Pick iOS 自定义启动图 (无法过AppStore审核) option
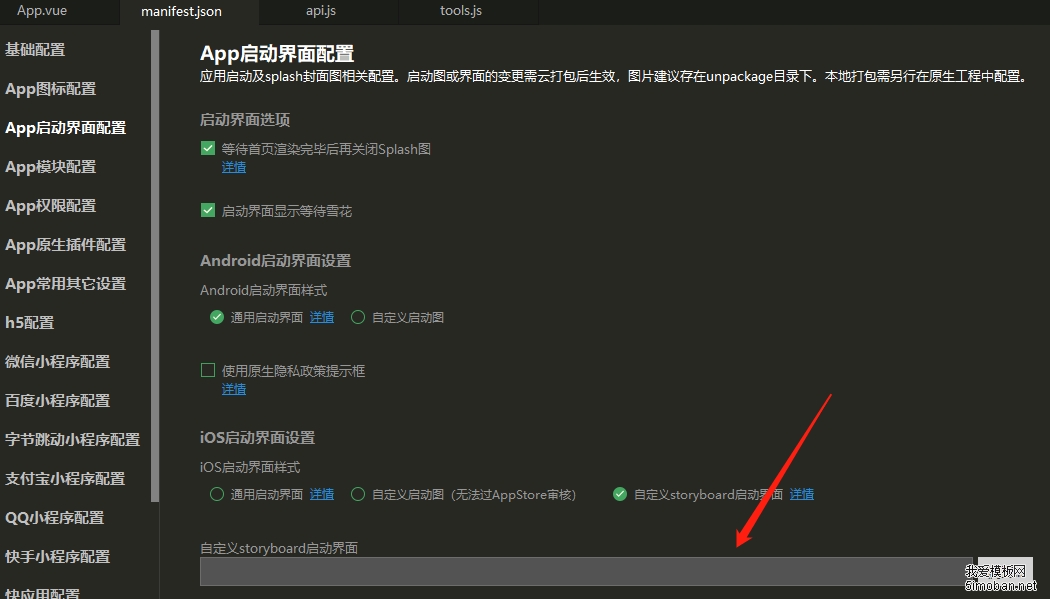This screenshot has height=599, width=1050. 358,494
